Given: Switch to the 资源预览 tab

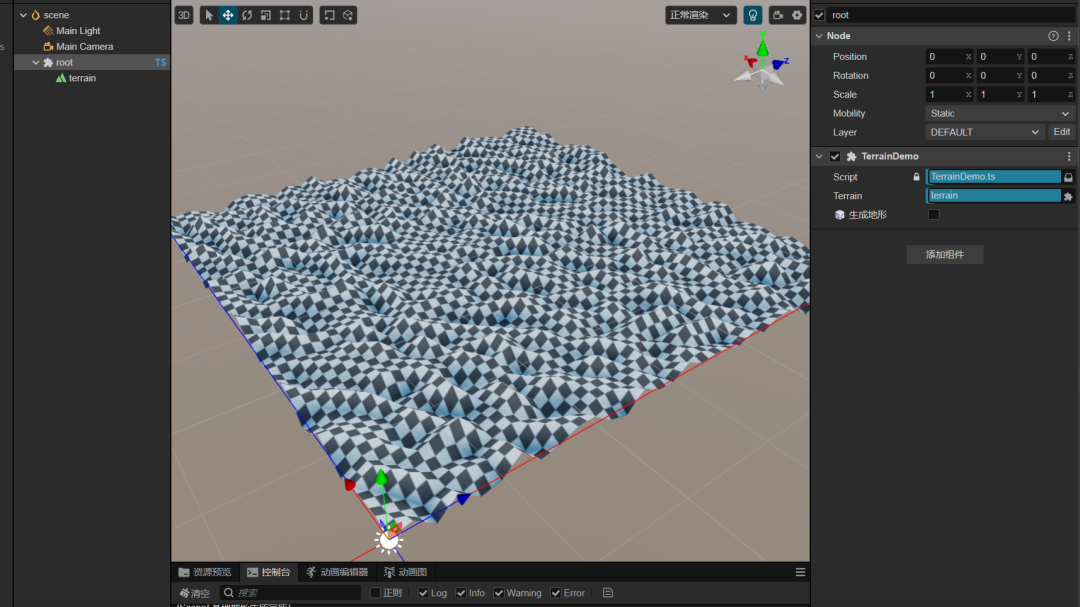Looking at the screenshot, I should click(x=205, y=572).
